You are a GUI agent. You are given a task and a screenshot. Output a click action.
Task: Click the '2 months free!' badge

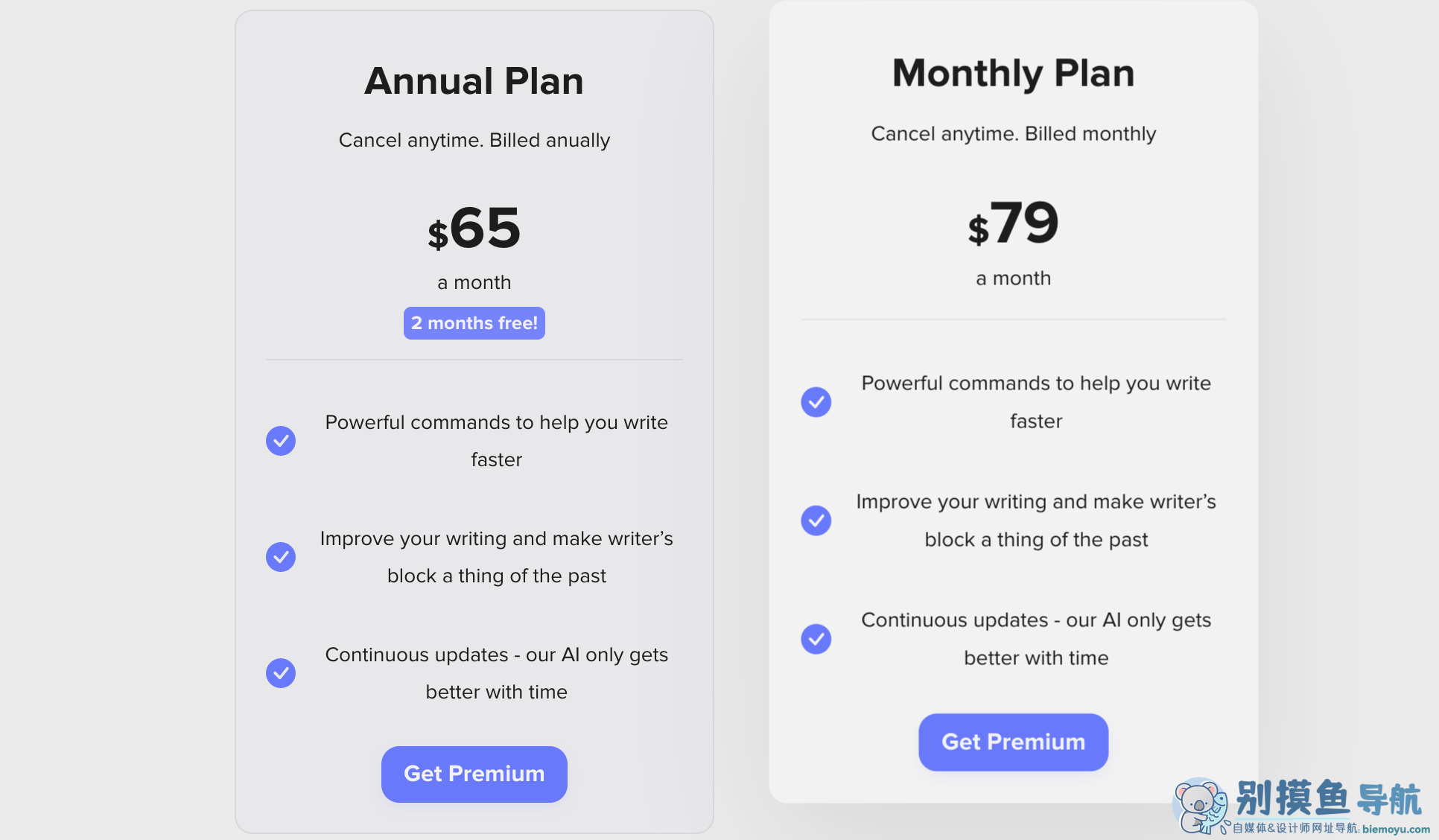point(474,323)
